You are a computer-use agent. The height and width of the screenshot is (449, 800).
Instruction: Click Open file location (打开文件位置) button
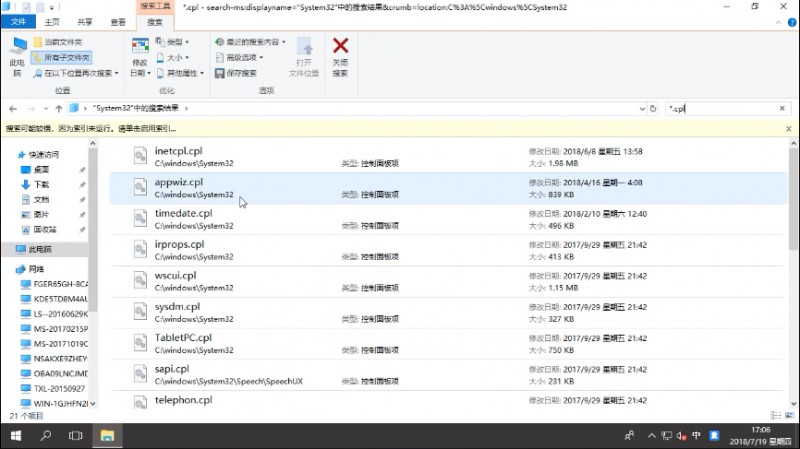point(304,57)
